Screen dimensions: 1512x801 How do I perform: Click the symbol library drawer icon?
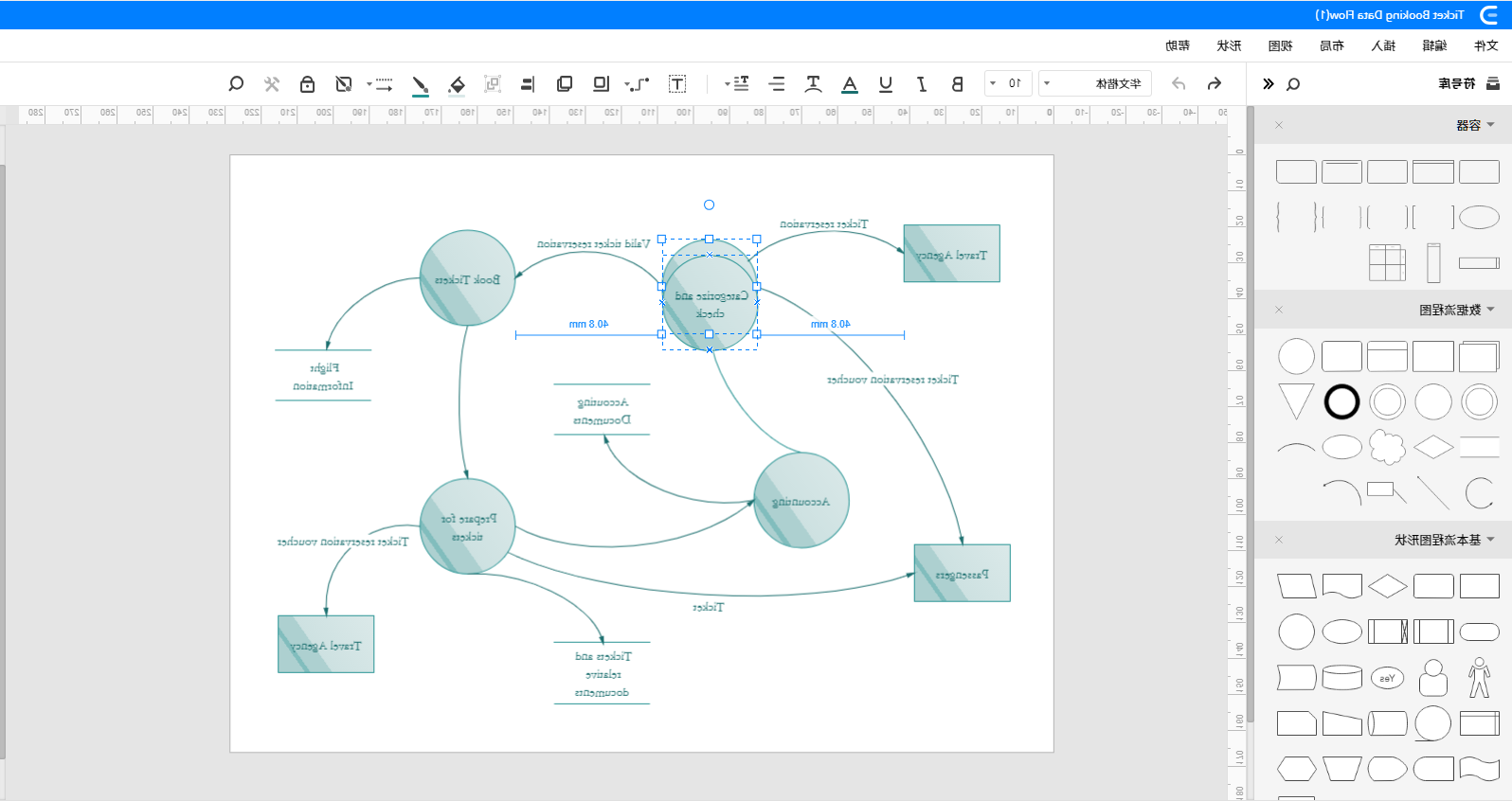[x=1493, y=84]
